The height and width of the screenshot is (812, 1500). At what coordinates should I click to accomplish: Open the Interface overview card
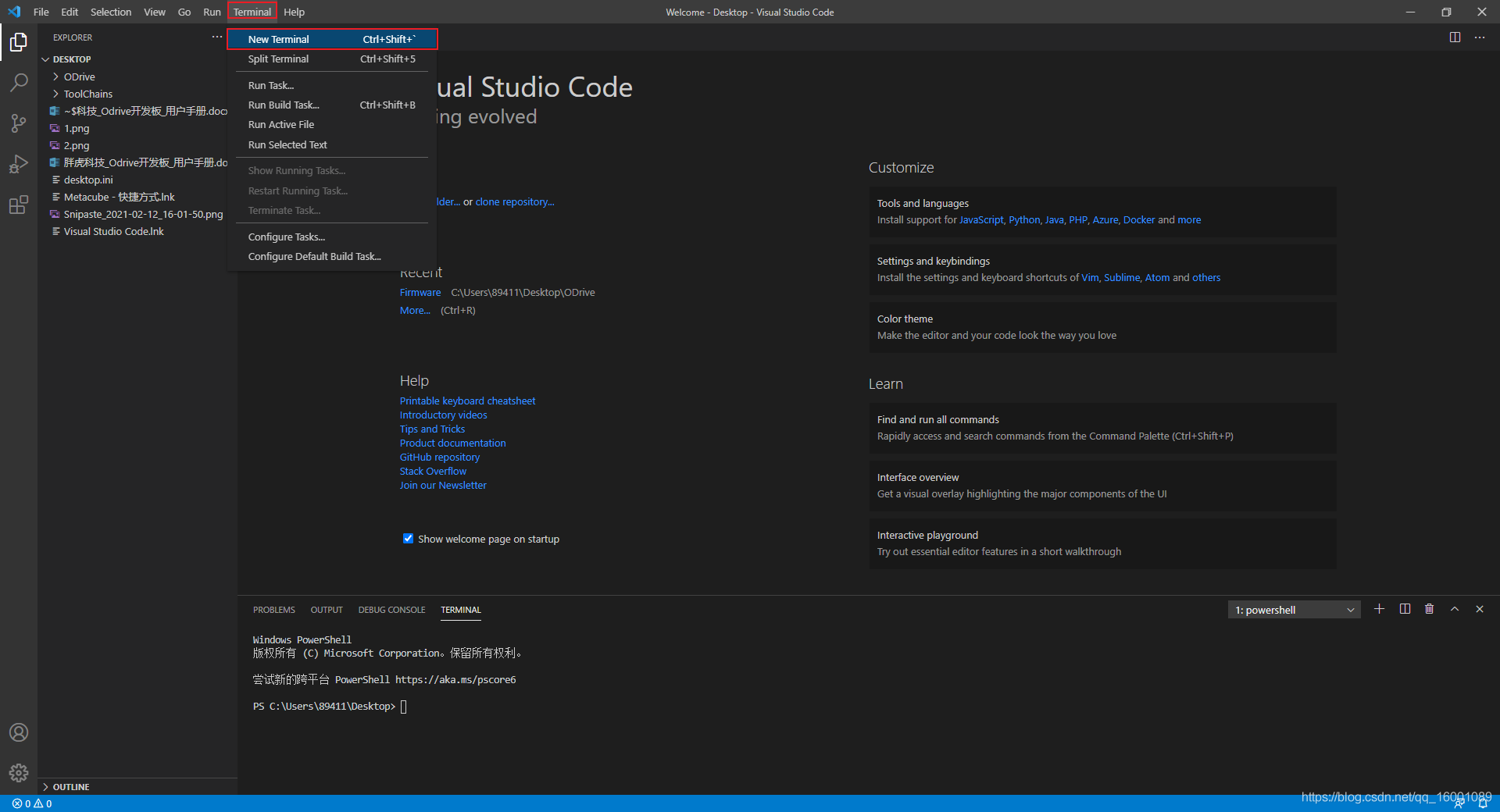click(1102, 486)
